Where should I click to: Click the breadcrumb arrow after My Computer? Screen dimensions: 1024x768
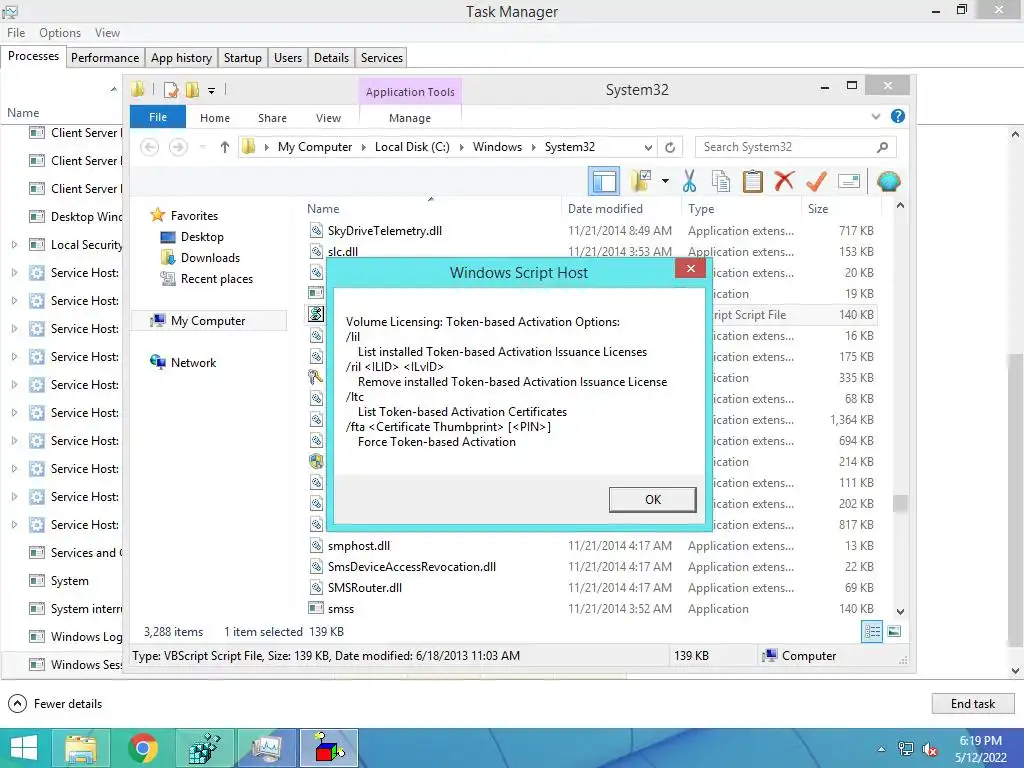pyautogui.click(x=364, y=148)
